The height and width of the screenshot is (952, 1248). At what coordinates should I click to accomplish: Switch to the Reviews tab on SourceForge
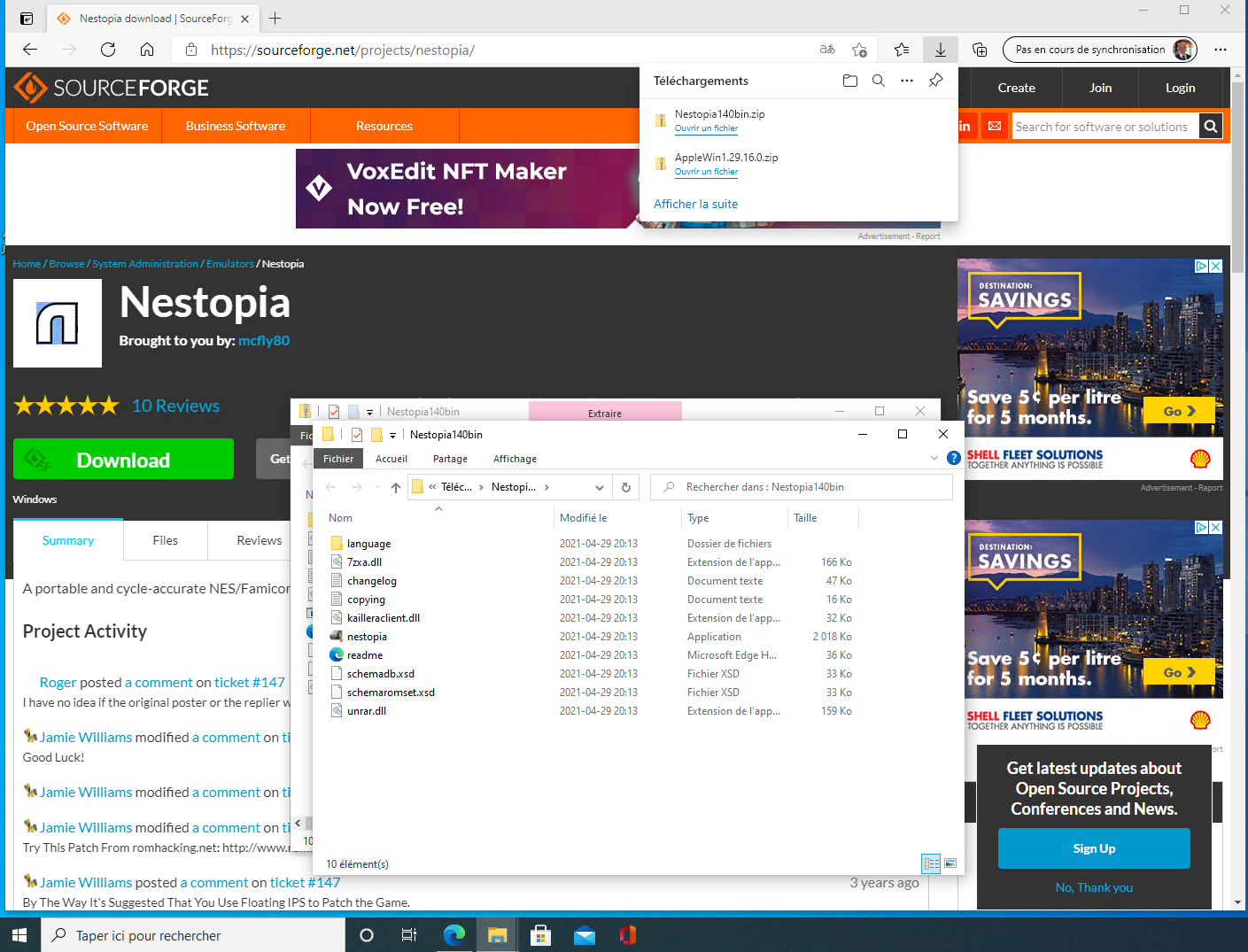pyautogui.click(x=260, y=540)
